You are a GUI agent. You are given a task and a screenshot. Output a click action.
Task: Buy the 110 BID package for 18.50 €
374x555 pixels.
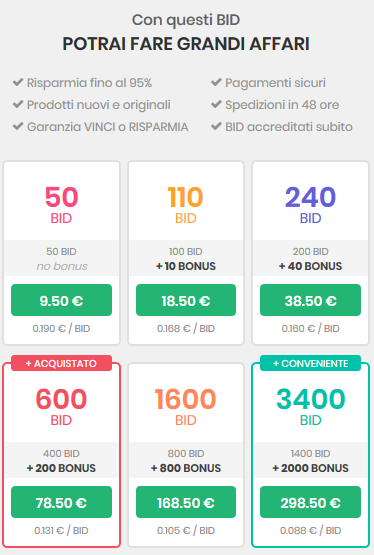[x=186, y=300]
